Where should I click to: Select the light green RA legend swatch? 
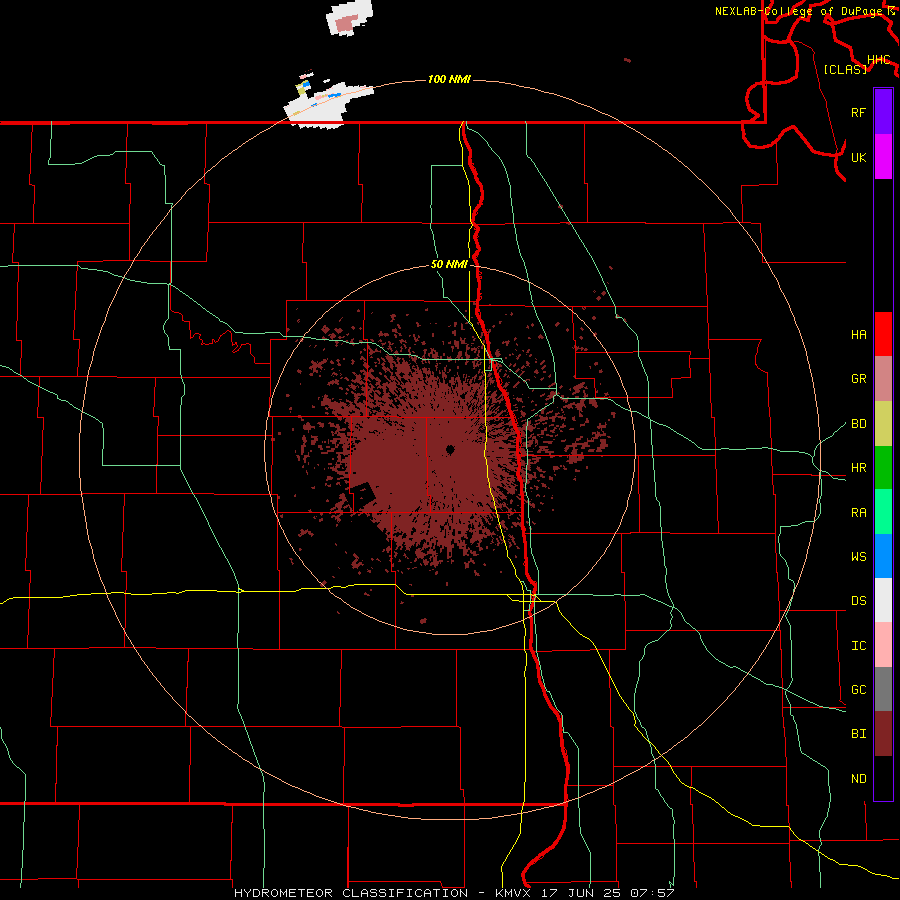pos(883,512)
